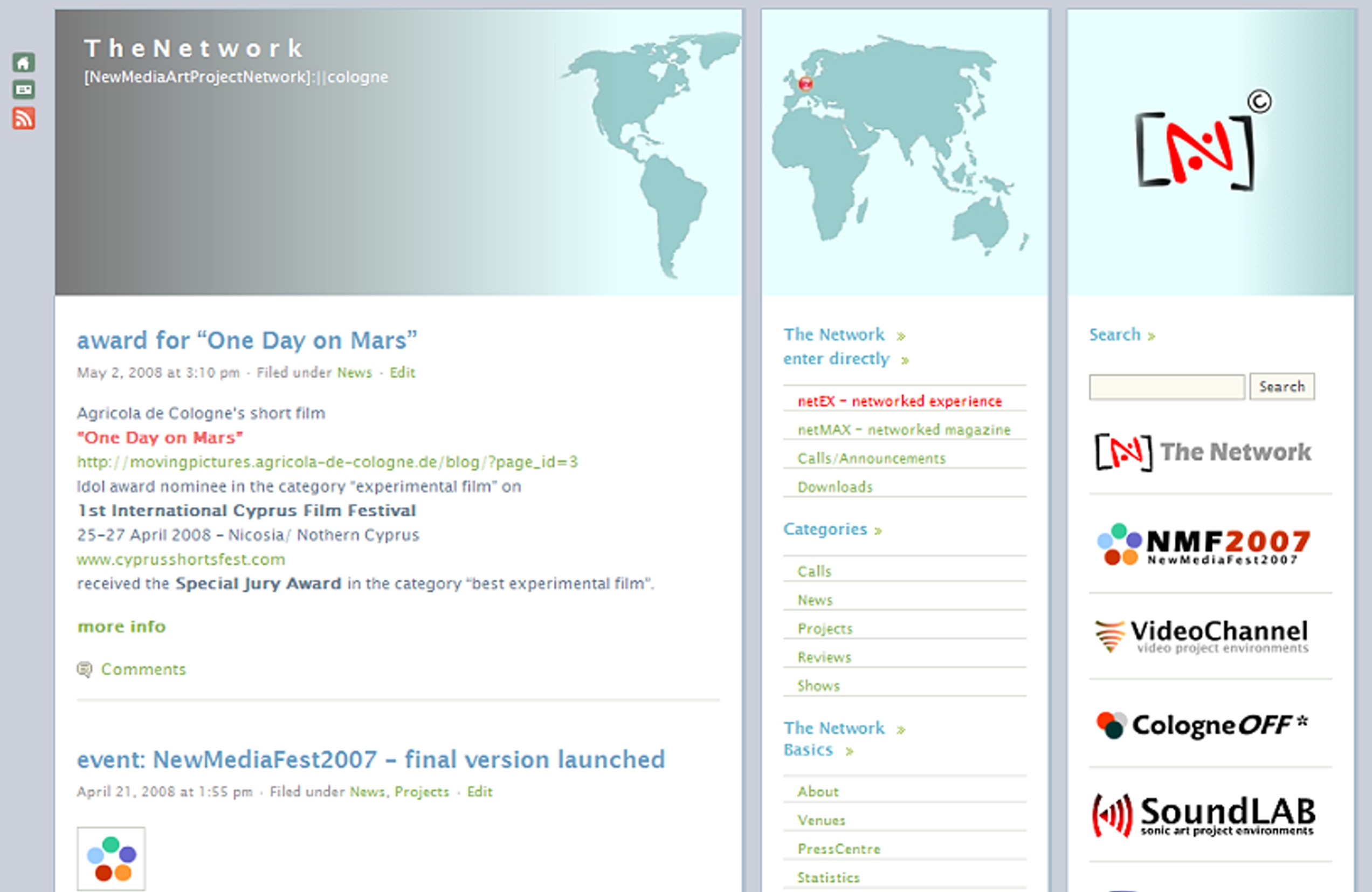Viewport: 1372px width, 892px height.
Task: Click the comment bubble icon beside Comments
Action: [84, 669]
